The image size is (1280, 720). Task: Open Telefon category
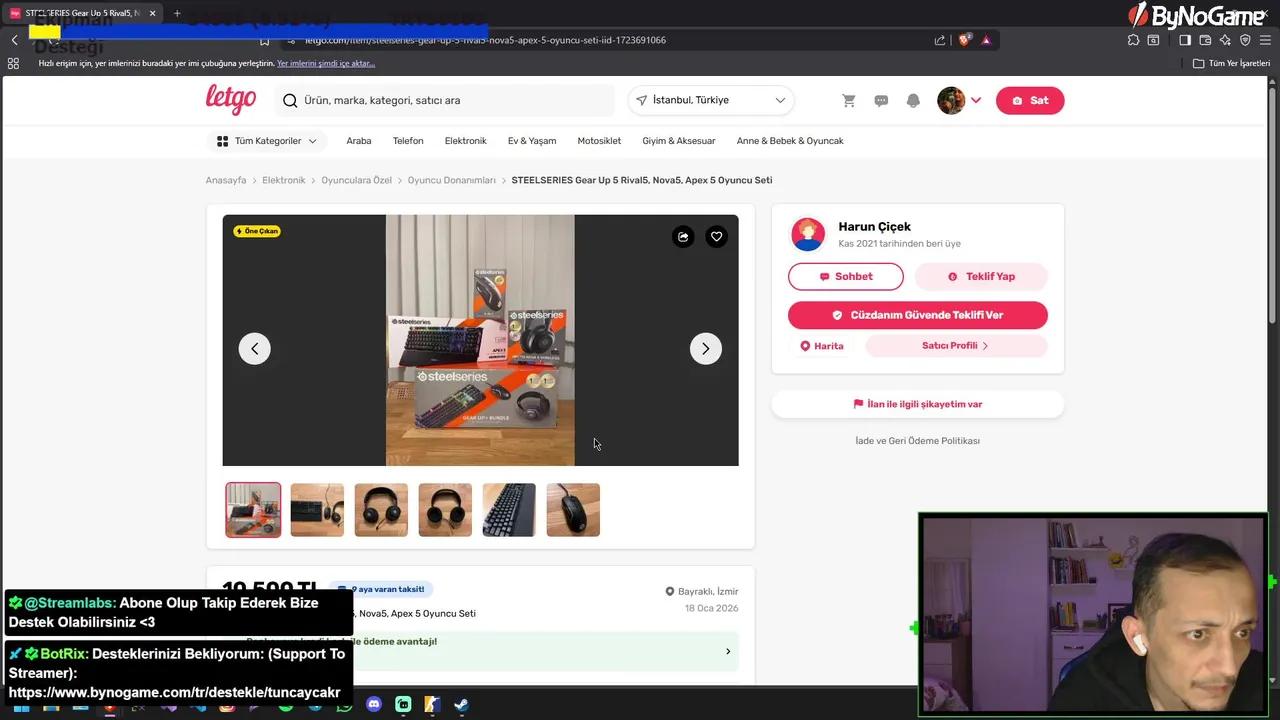(x=408, y=141)
